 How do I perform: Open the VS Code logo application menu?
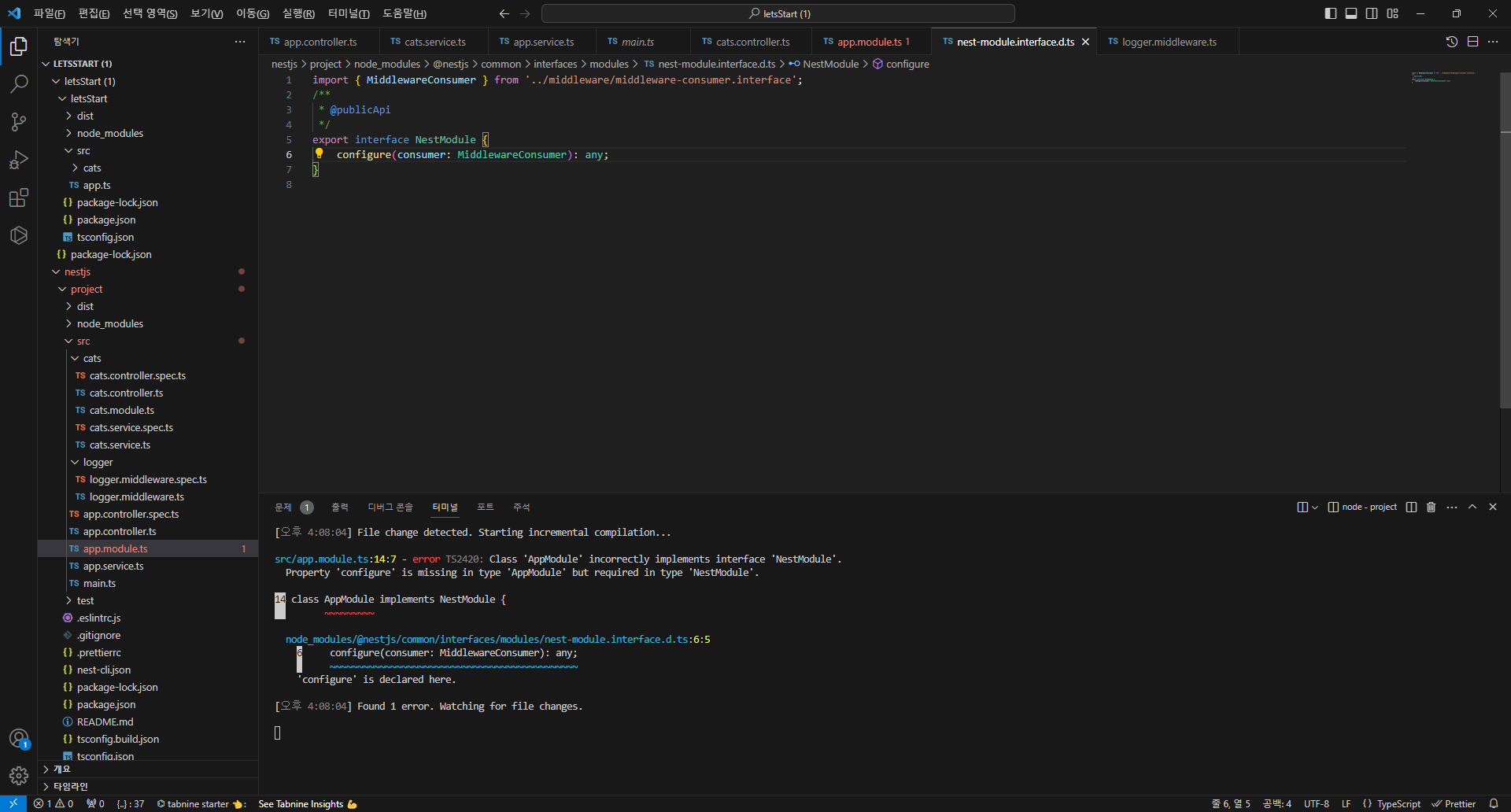[x=14, y=13]
